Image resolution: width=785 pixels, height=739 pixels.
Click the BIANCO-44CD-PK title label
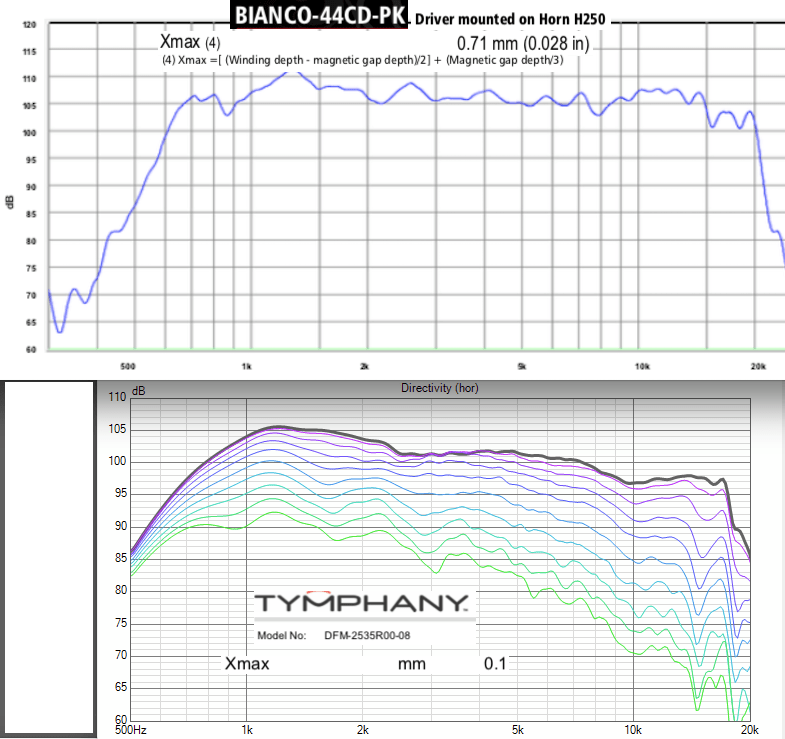pyautogui.click(x=319, y=15)
